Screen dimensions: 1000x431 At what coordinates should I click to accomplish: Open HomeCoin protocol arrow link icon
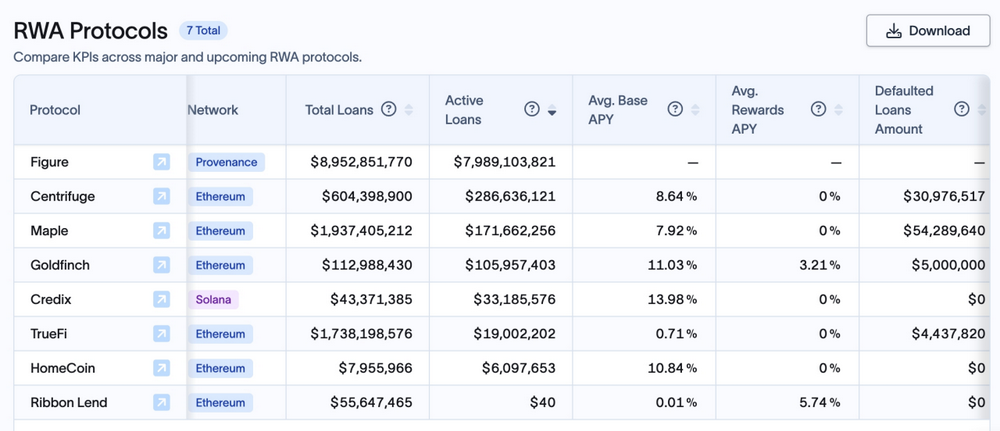161,368
